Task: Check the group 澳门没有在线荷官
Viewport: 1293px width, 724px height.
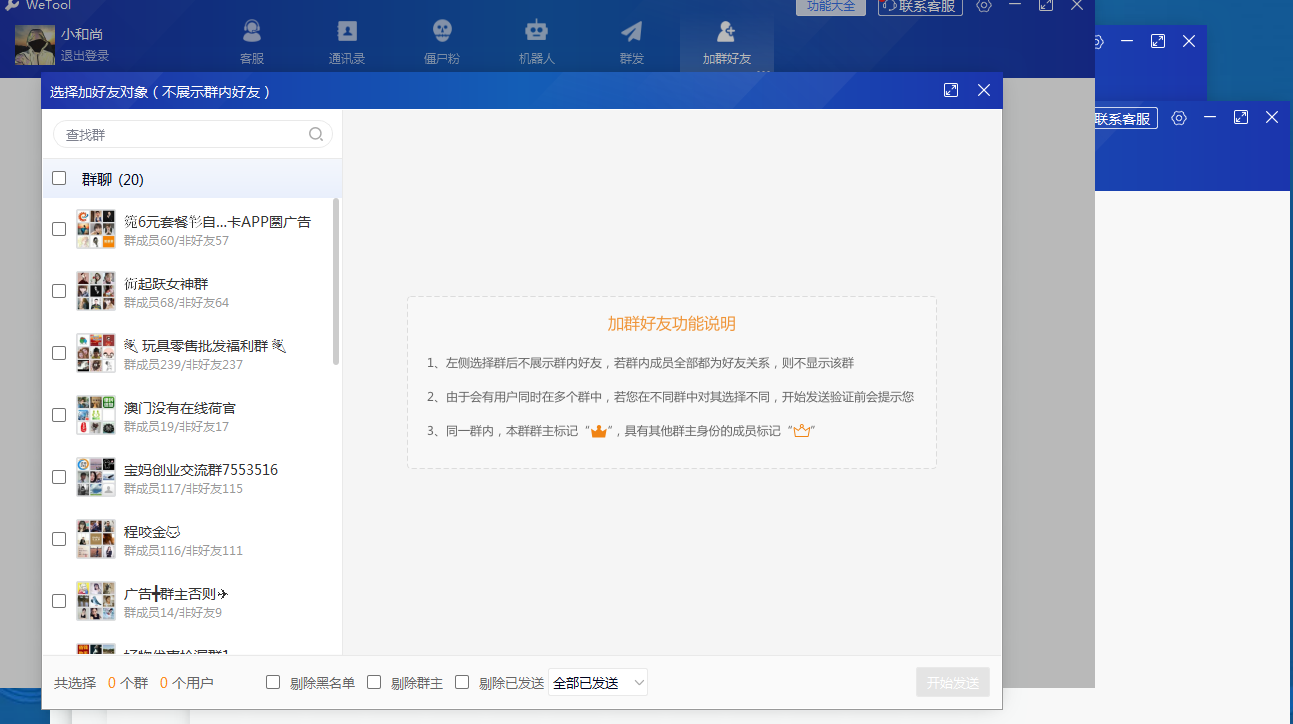Action: point(58,414)
